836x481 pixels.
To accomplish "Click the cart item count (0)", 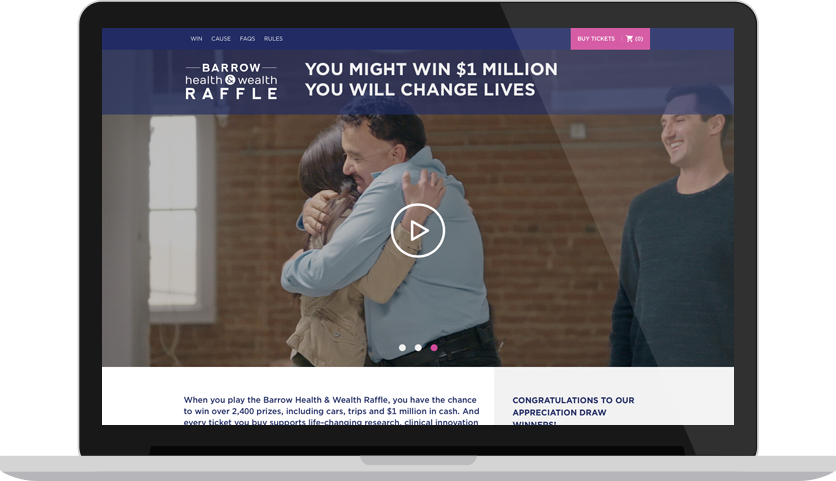I will click(639, 39).
